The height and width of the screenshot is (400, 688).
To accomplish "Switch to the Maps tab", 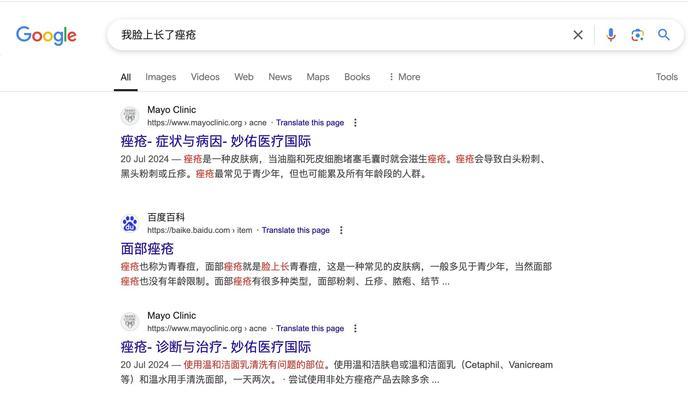I will click(318, 77).
